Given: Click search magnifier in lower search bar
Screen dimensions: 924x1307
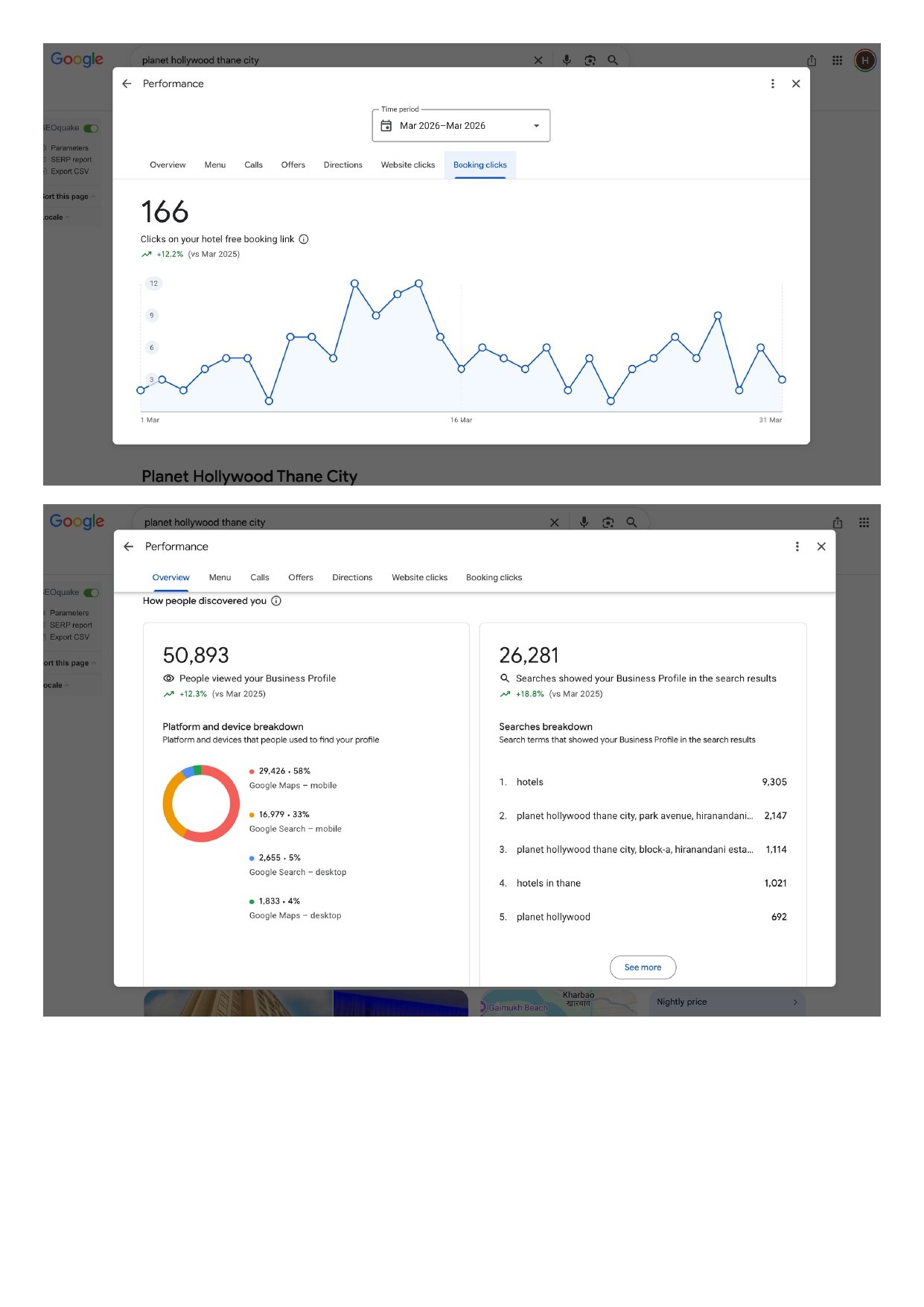Looking at the screenshot, I should pos(631,523).
